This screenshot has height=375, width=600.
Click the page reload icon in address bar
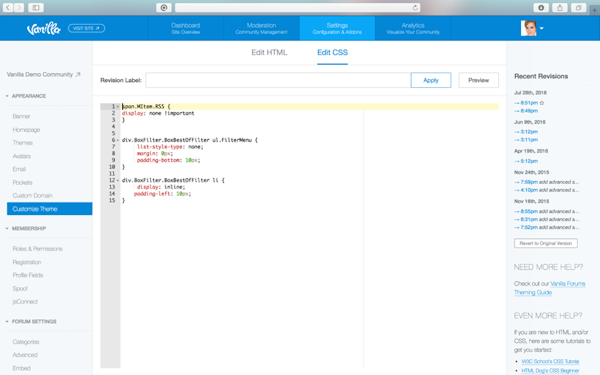tap(415, 8)
